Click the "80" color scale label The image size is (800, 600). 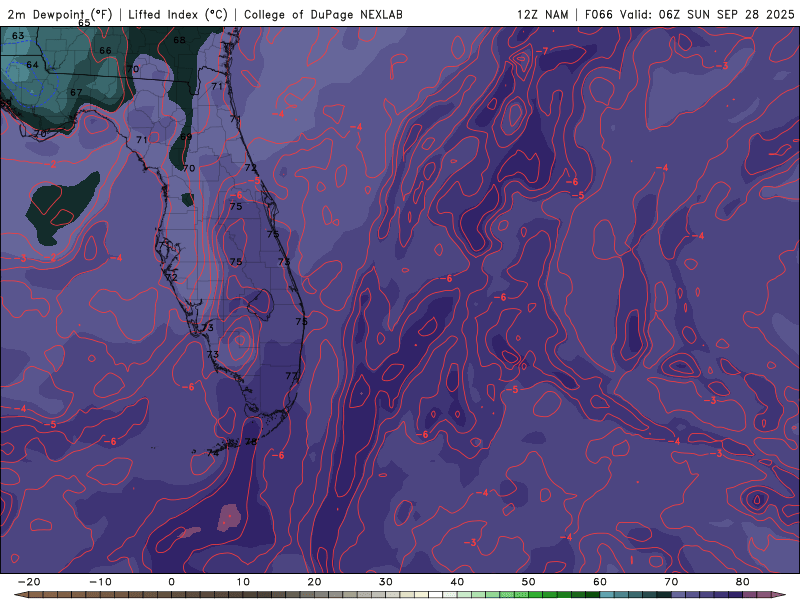click(743, 582)
